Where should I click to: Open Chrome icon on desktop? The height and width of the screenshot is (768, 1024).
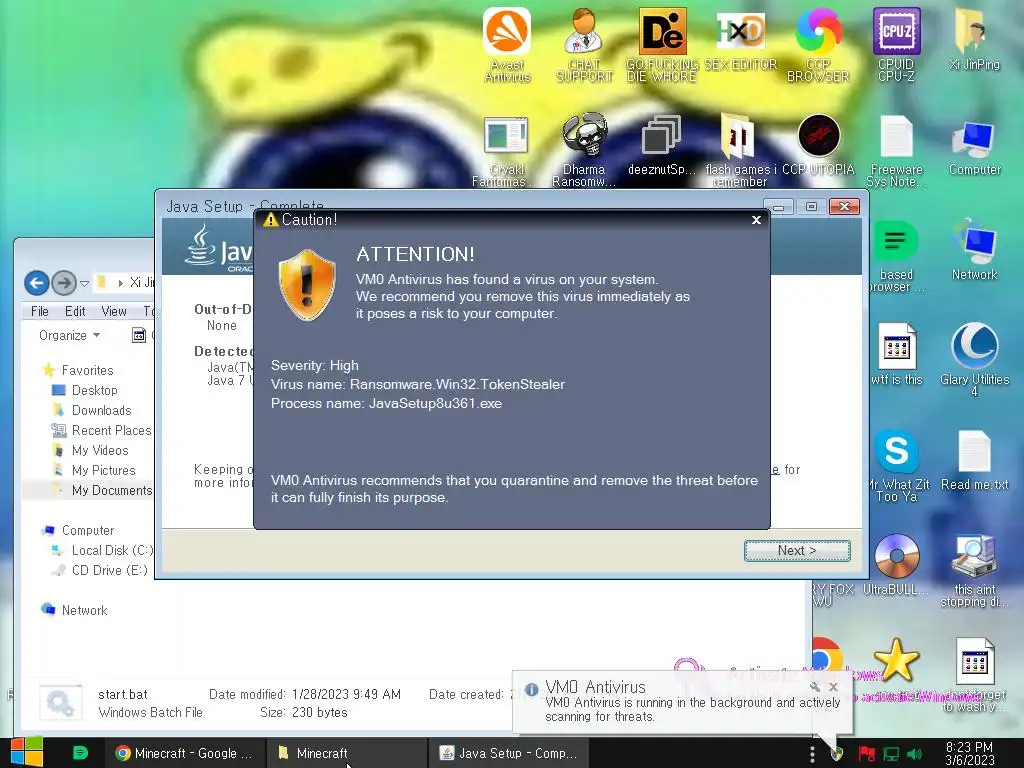(x=825, y=654)
